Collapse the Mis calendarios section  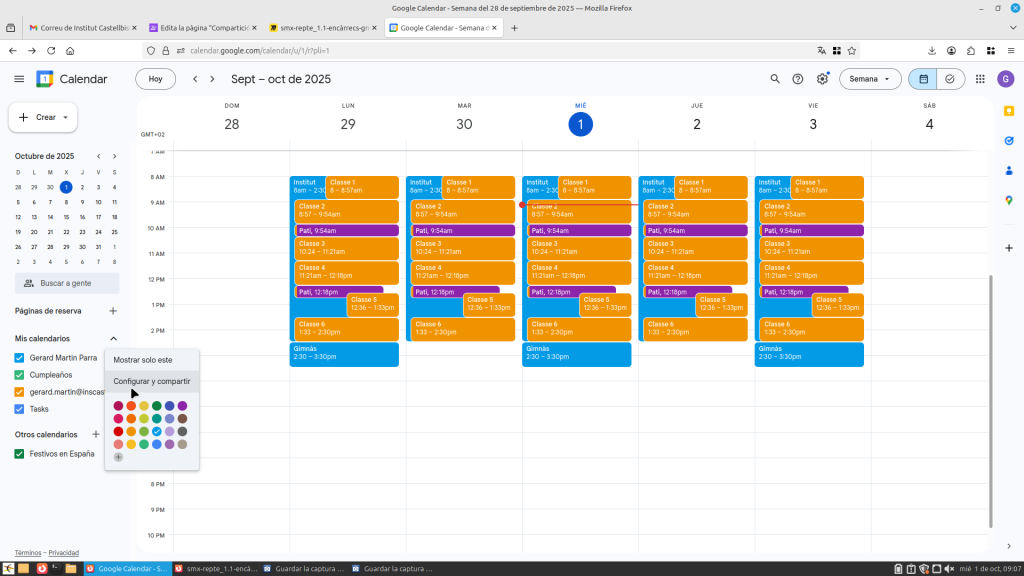pyautogui.click(x=113, y=339)
